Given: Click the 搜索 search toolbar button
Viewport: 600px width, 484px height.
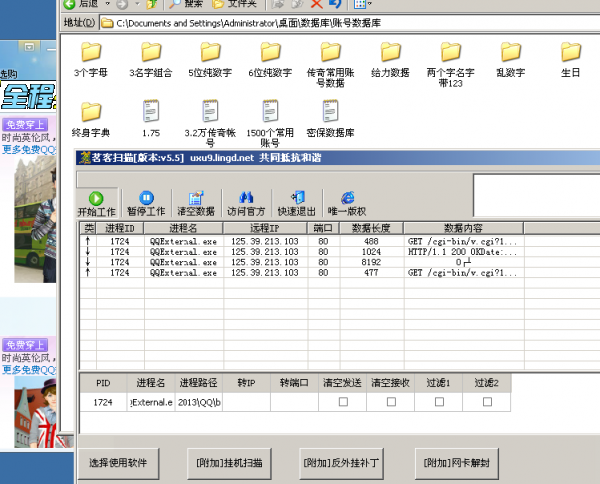Looking at the screenshot, I should (186, 4).
